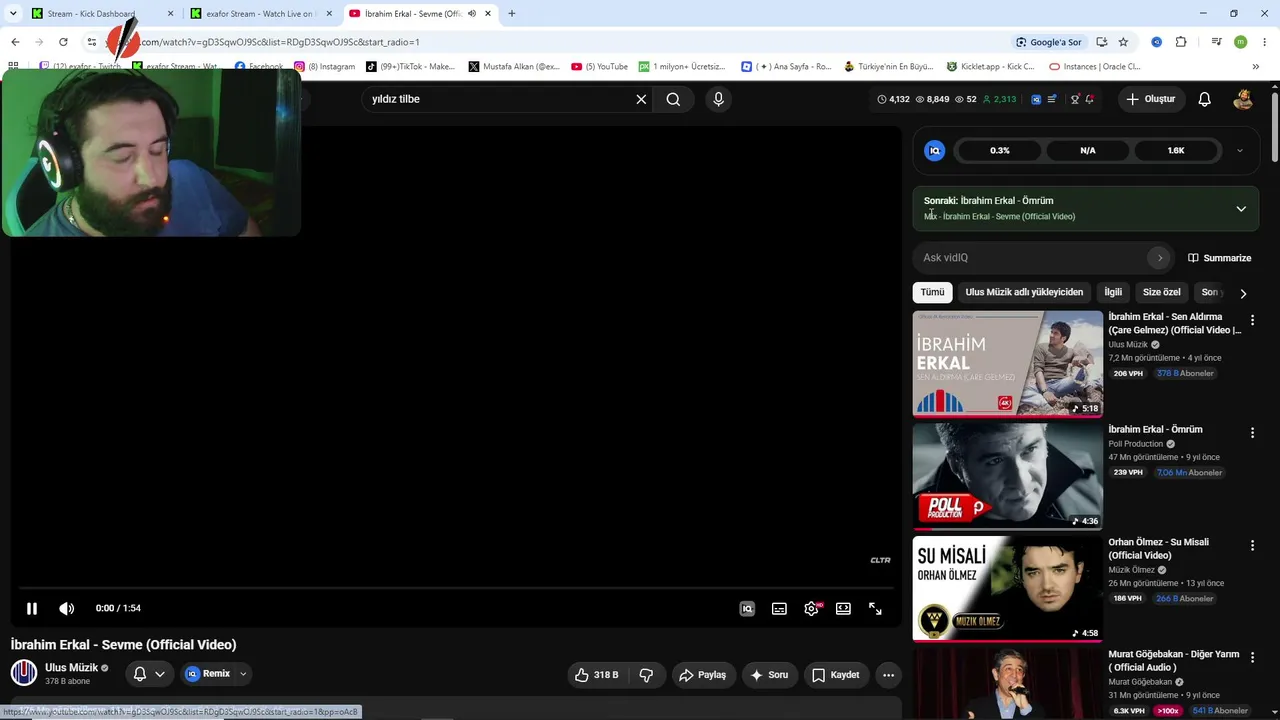Reload the current page
Screen dimensions: 1280x720
(63, 42)
